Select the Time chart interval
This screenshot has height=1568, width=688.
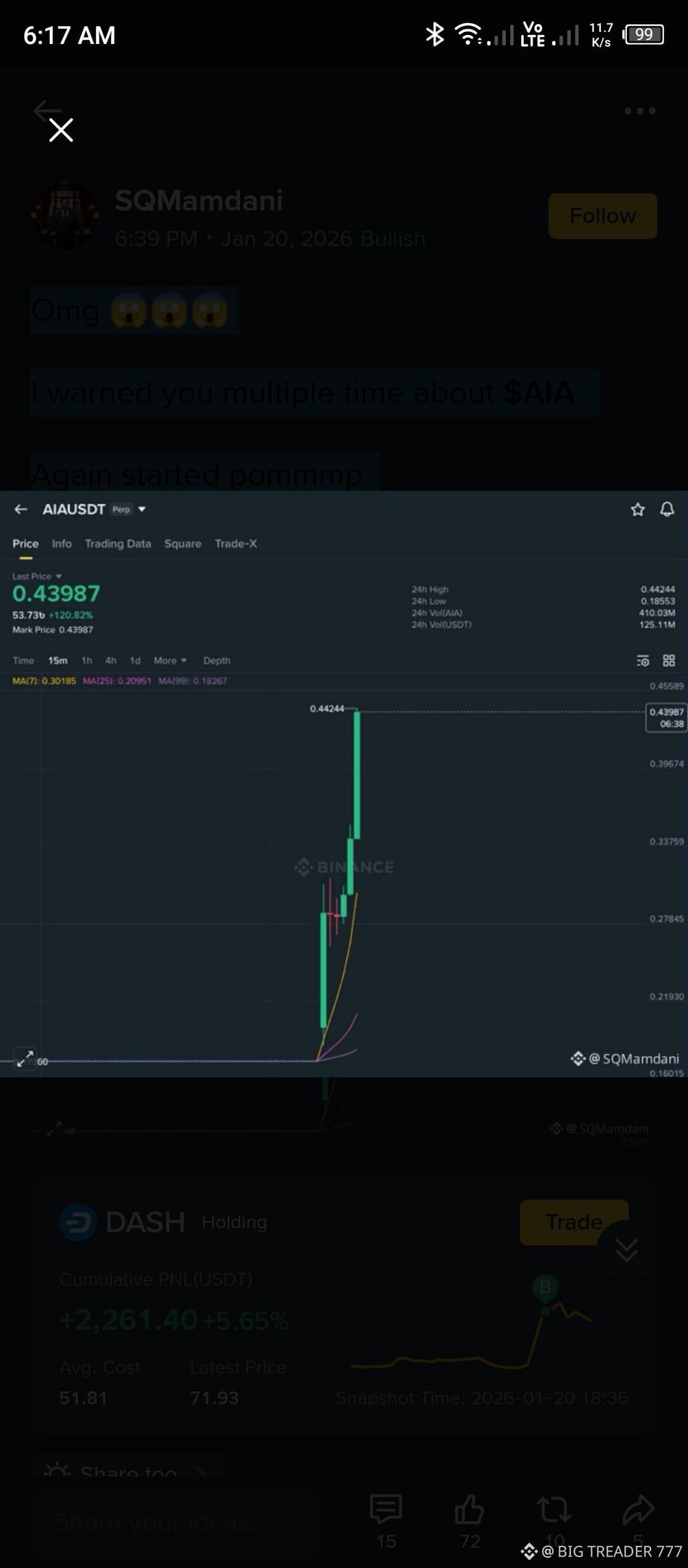(x=24, y=660)
